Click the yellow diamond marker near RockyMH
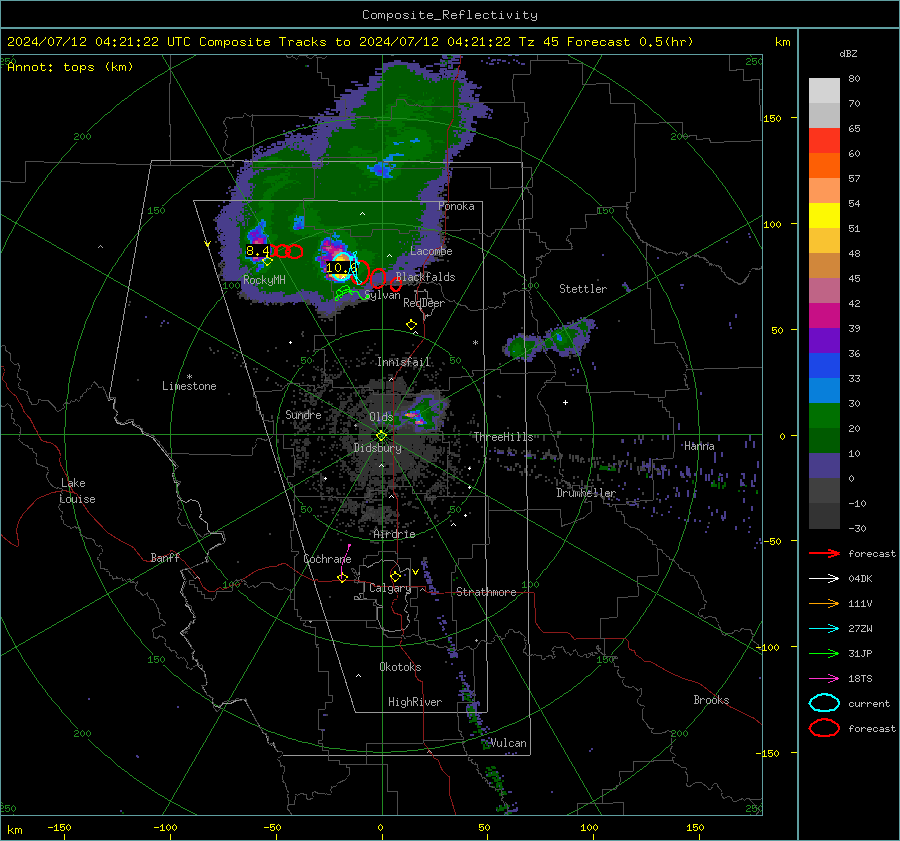This screenshot has height=841, width=900. coord(267,261)
